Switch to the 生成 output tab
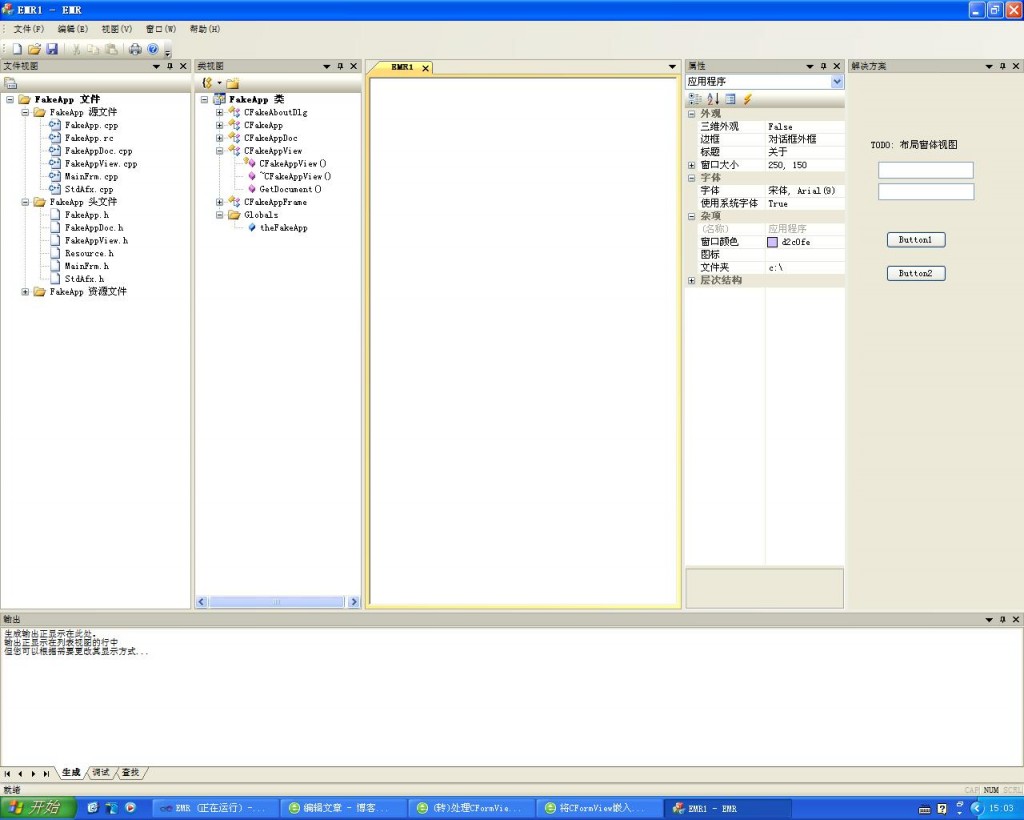The height and width of the screenshot is (820, 1024). (x=71, y=772)
